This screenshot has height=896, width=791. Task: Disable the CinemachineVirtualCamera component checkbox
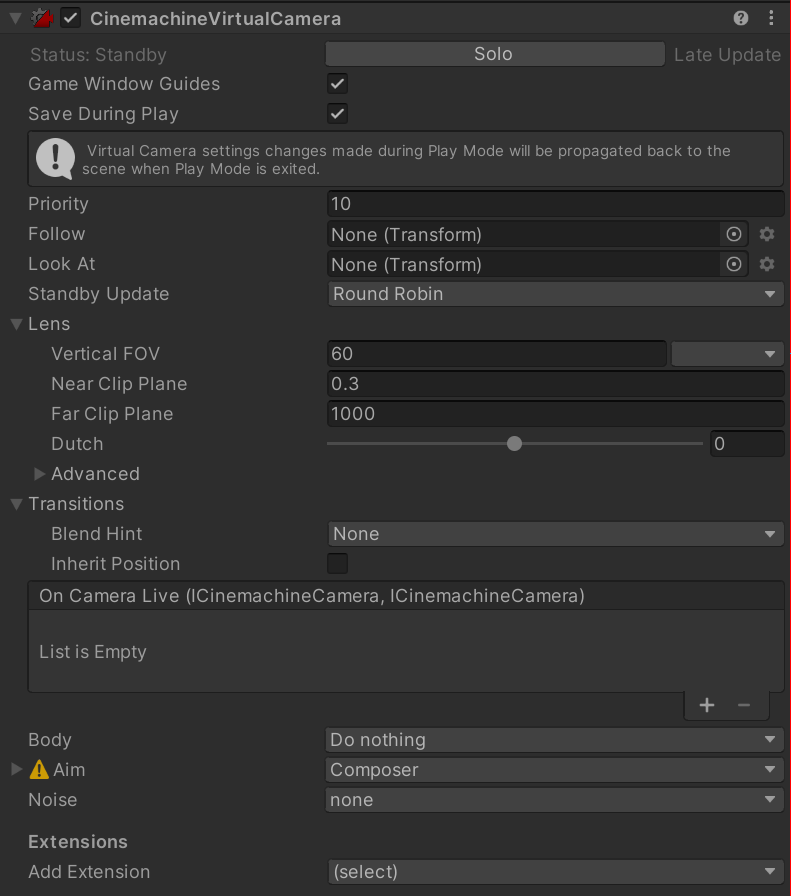70,18
